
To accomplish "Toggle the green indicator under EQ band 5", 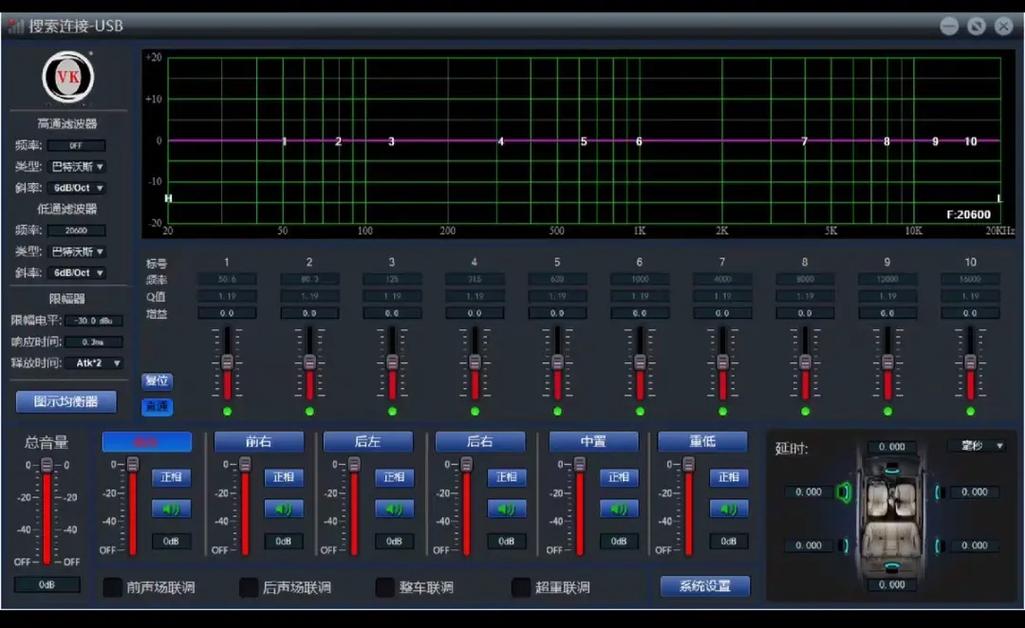I will point(557,411).
